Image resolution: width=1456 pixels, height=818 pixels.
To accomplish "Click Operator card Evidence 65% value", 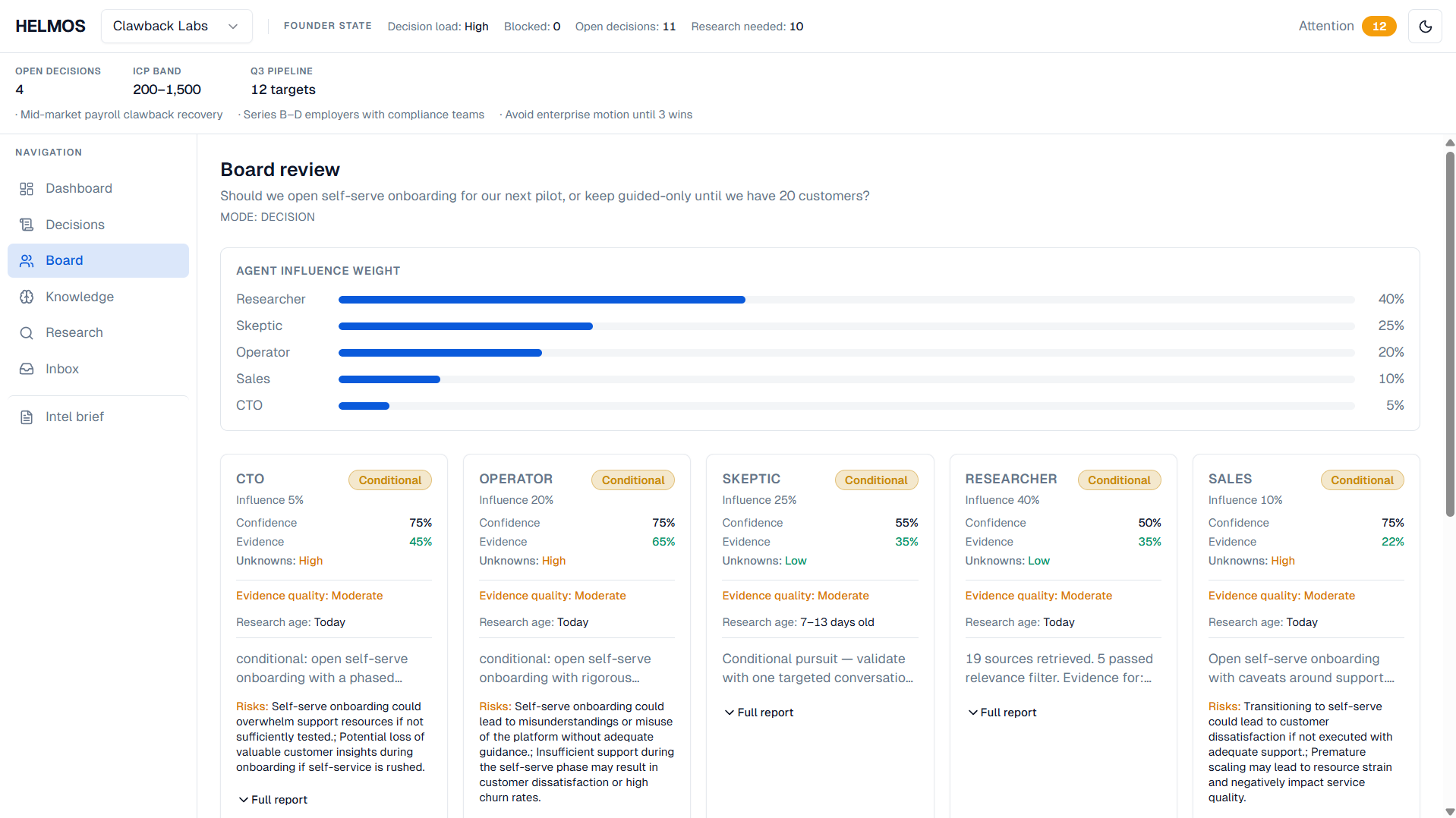I will (x=663, y=542).
